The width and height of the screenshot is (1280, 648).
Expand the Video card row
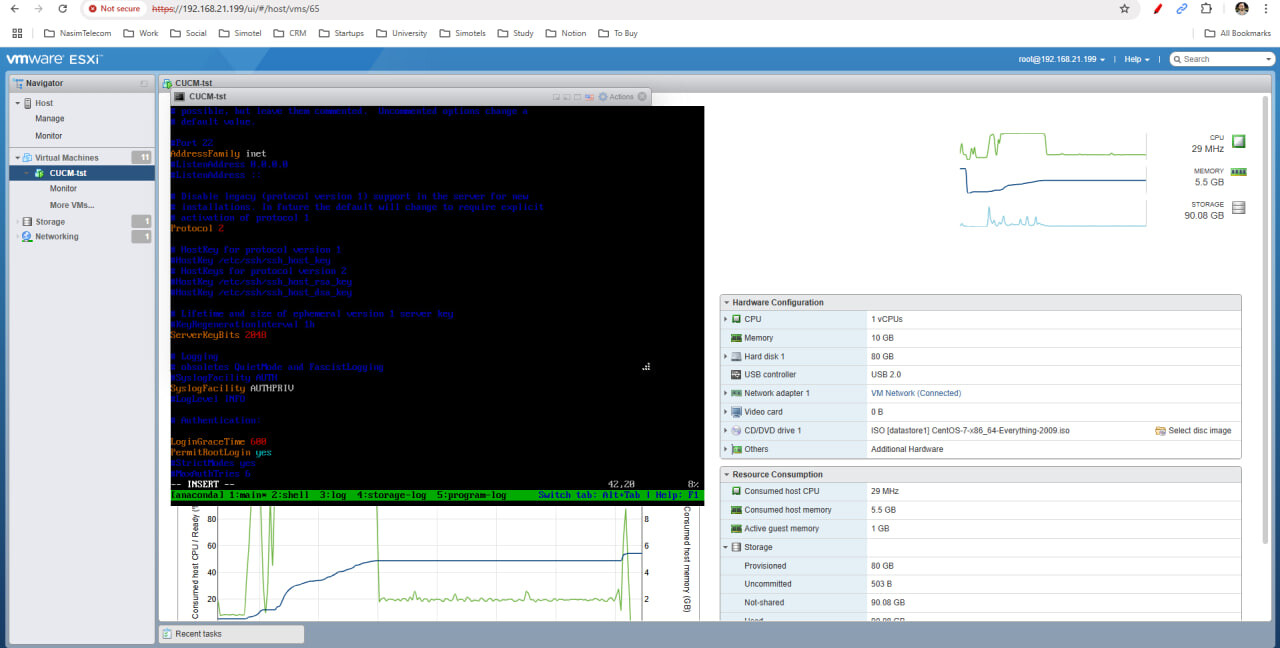726,412
